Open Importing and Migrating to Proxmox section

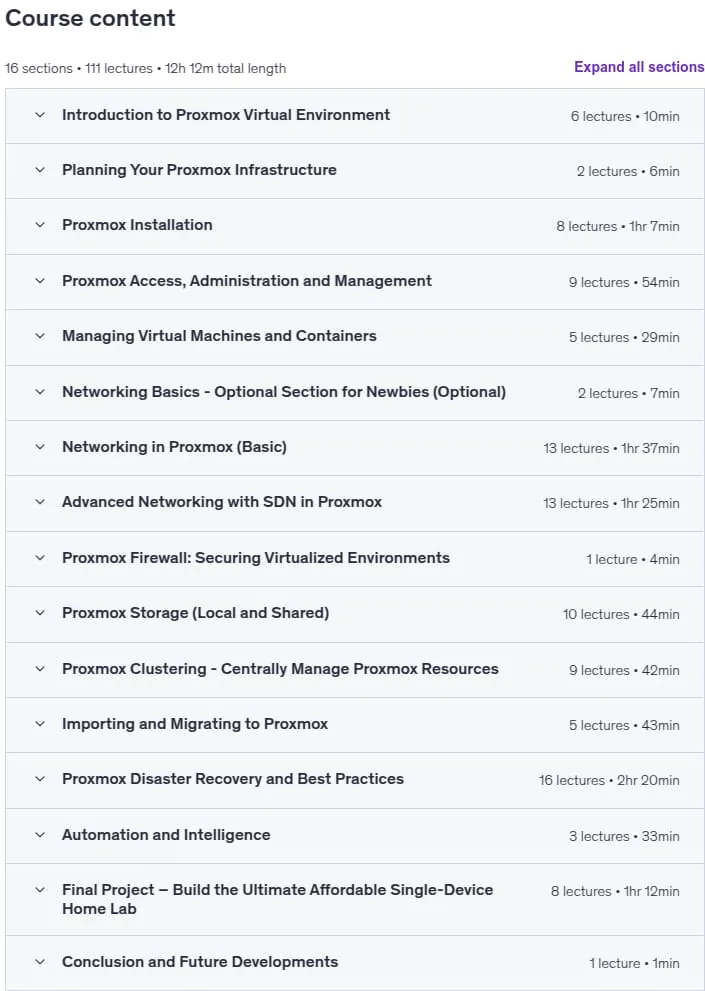coord(195,724)
